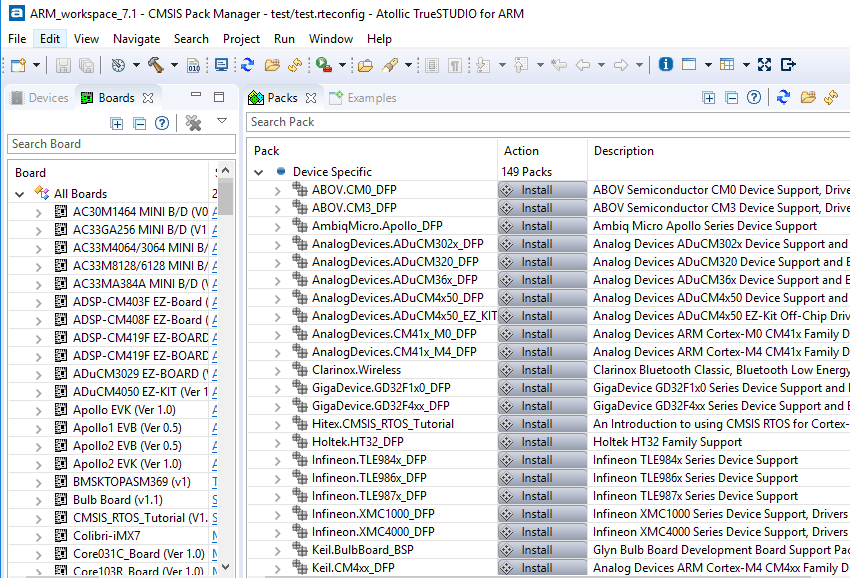Click Expand All icon in Packs panel
850x578 pixels.
coord(709,98)
